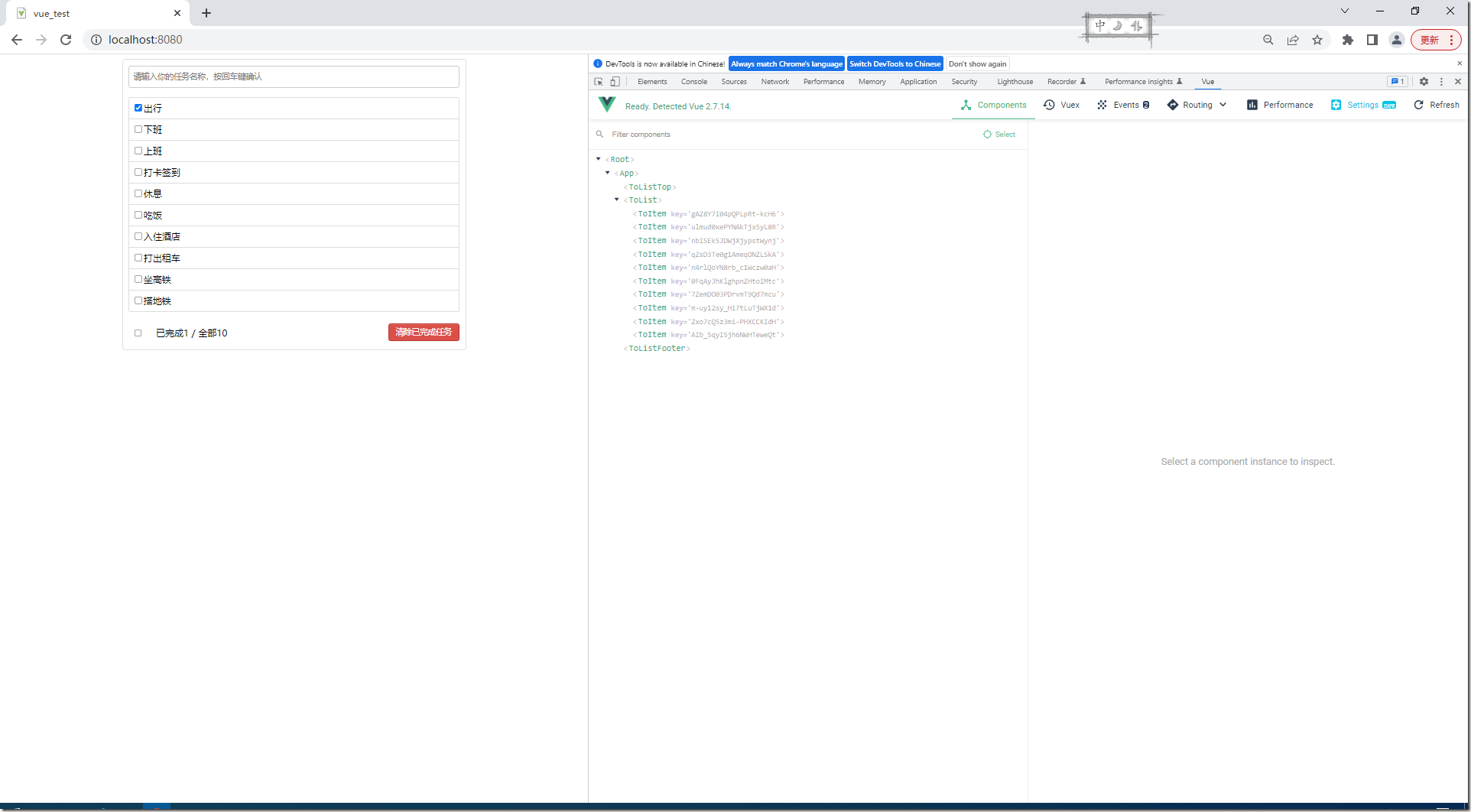Image resolution: width=1471 pixels, height=812 pixels.
Task: Close the vue_test tab
Action: pyautogui.click(x=177, y=13)
